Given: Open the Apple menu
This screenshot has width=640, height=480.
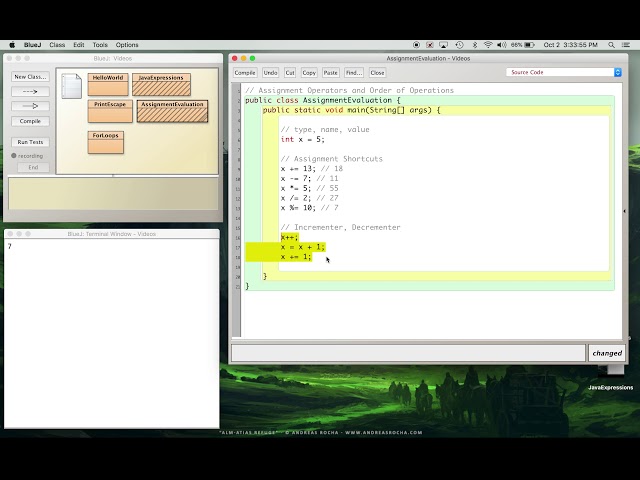Looking at the screenshot, I should (x=12, y=45).
